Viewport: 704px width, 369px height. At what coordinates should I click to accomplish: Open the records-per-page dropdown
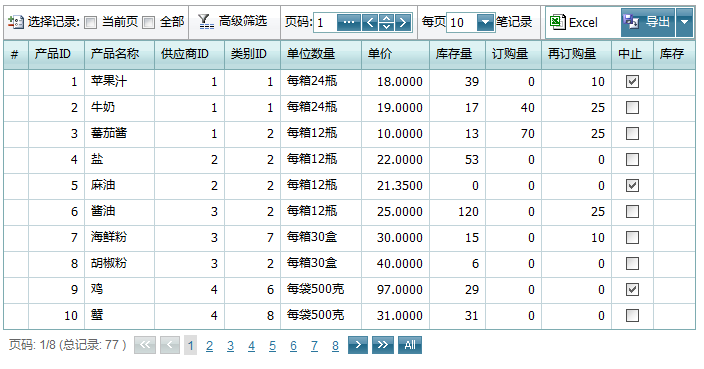485,22
